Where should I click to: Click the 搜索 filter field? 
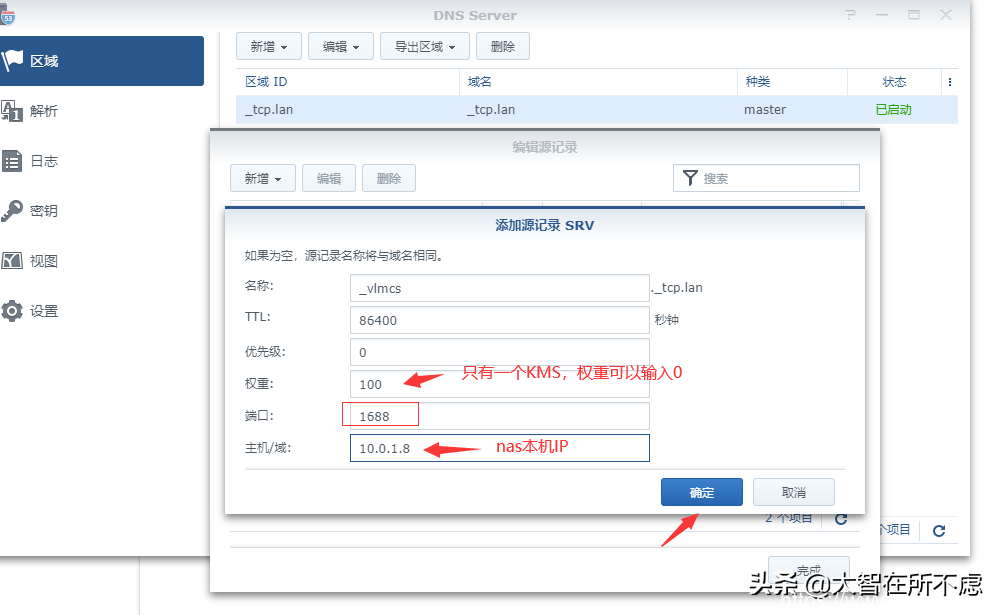click(x=766, y=178)
